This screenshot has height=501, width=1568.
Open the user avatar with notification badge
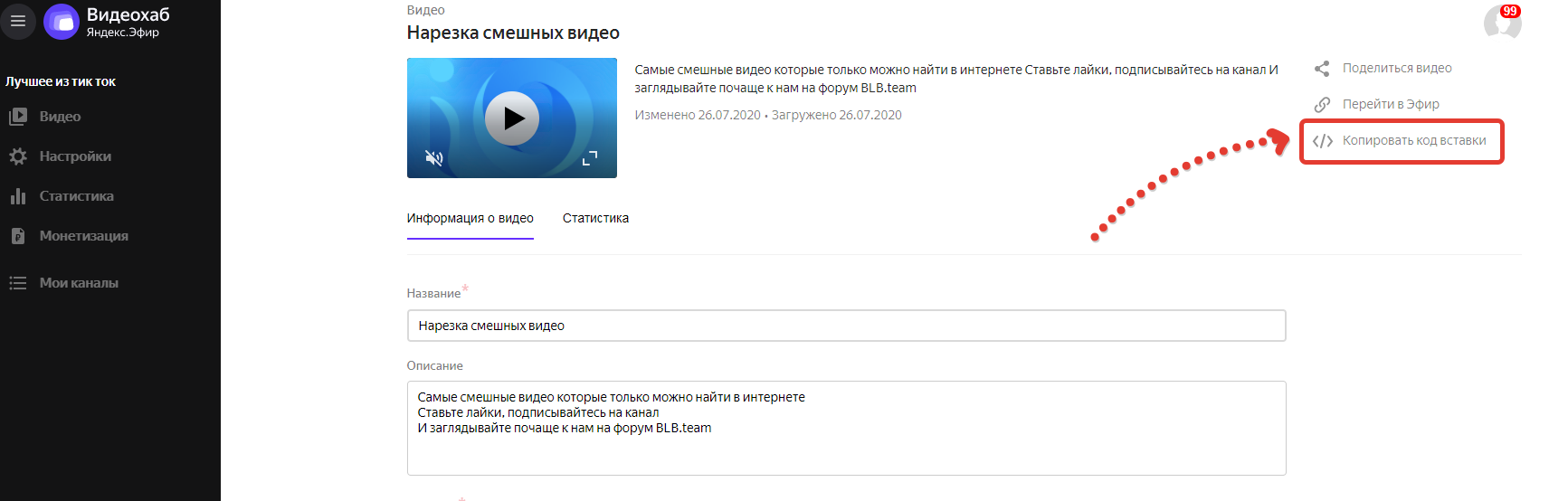(1502, 22)
